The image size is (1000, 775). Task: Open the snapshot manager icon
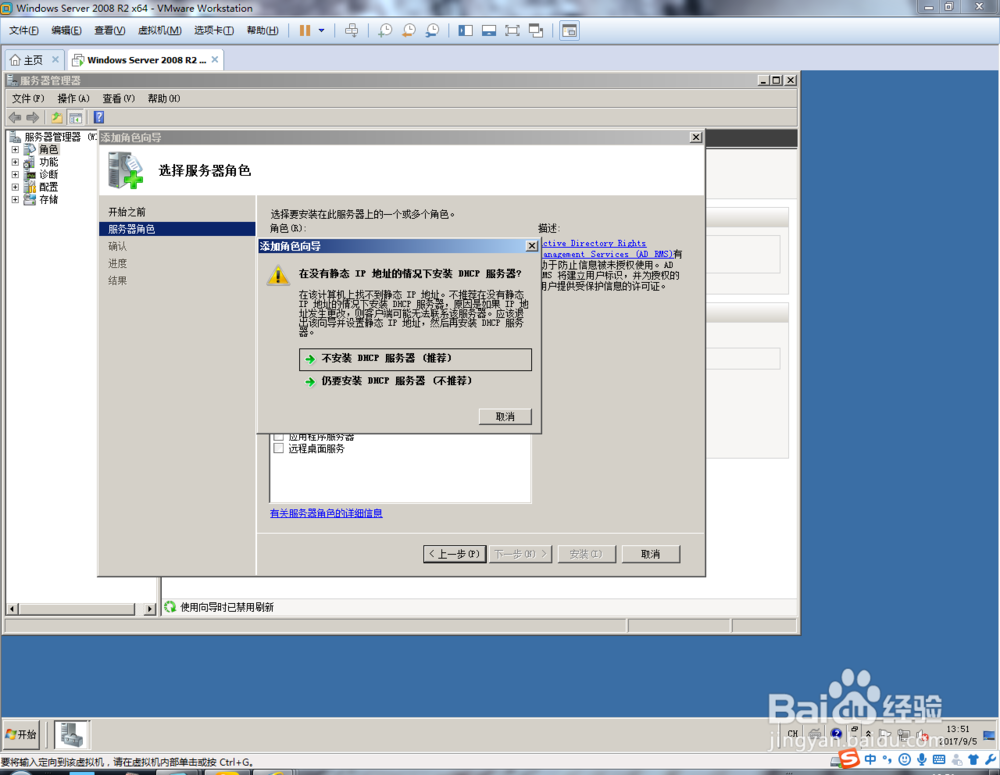click(432, 31)
